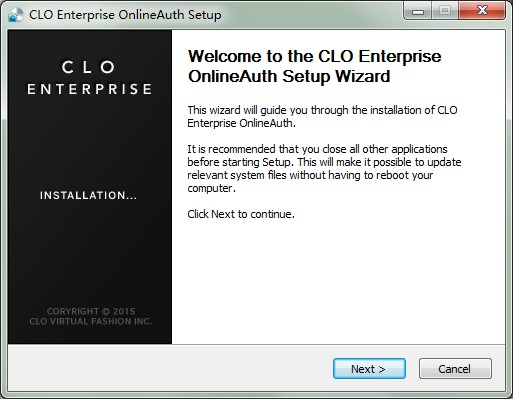Viewport: 513px width, 399px height.
Task: Click the greyed-out maximize button
Action: [445, 11]
